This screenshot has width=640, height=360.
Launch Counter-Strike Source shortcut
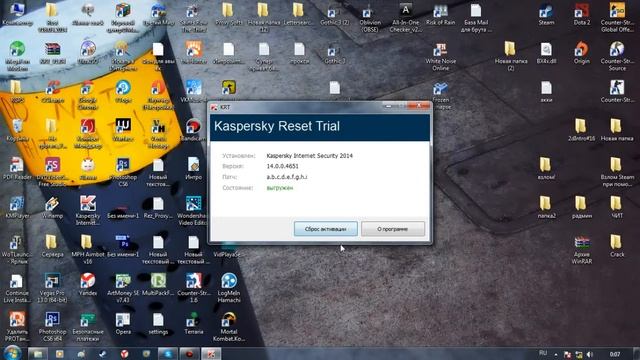click(617, 56)
